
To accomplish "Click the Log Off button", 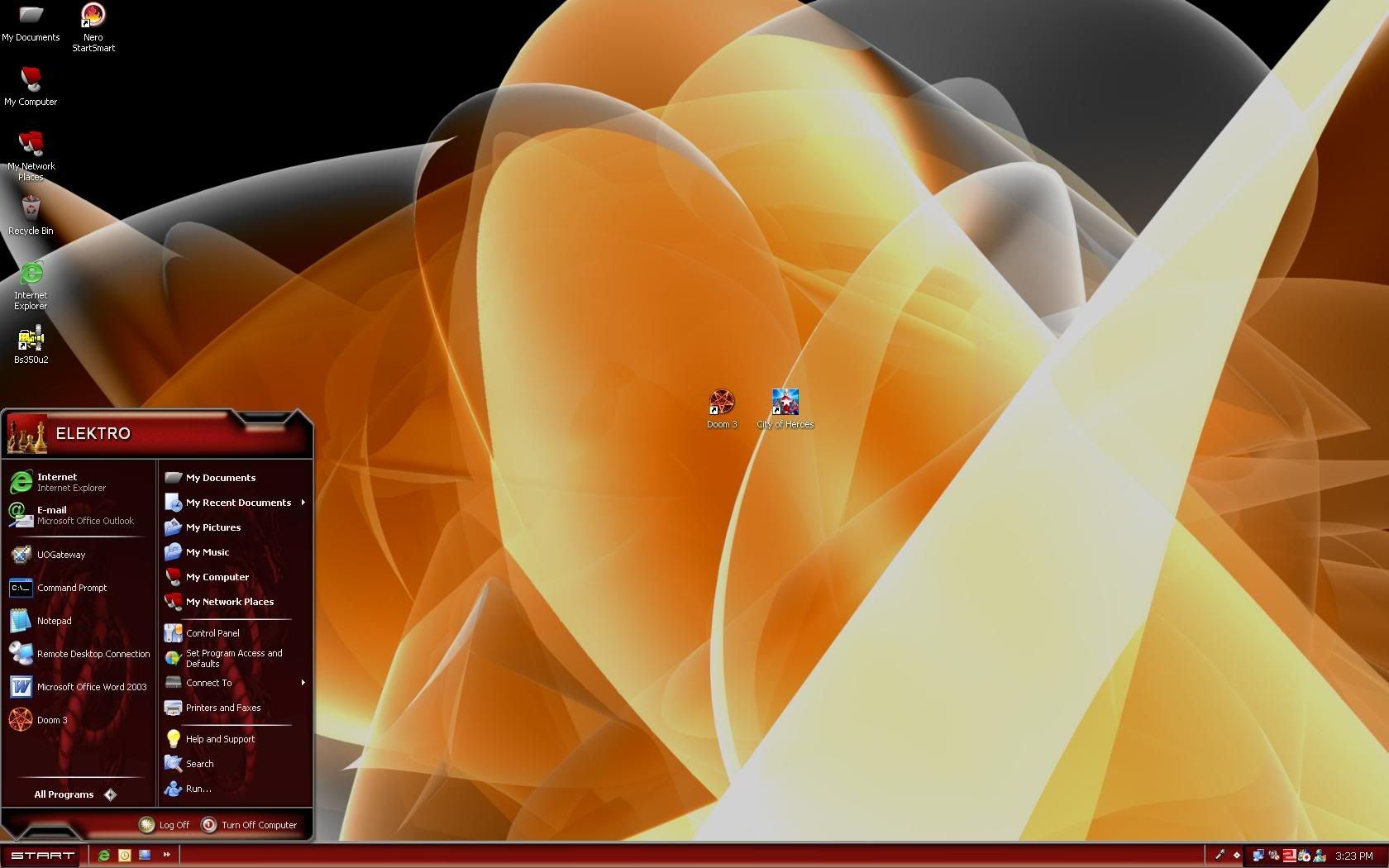I will (x=165, y=824).
